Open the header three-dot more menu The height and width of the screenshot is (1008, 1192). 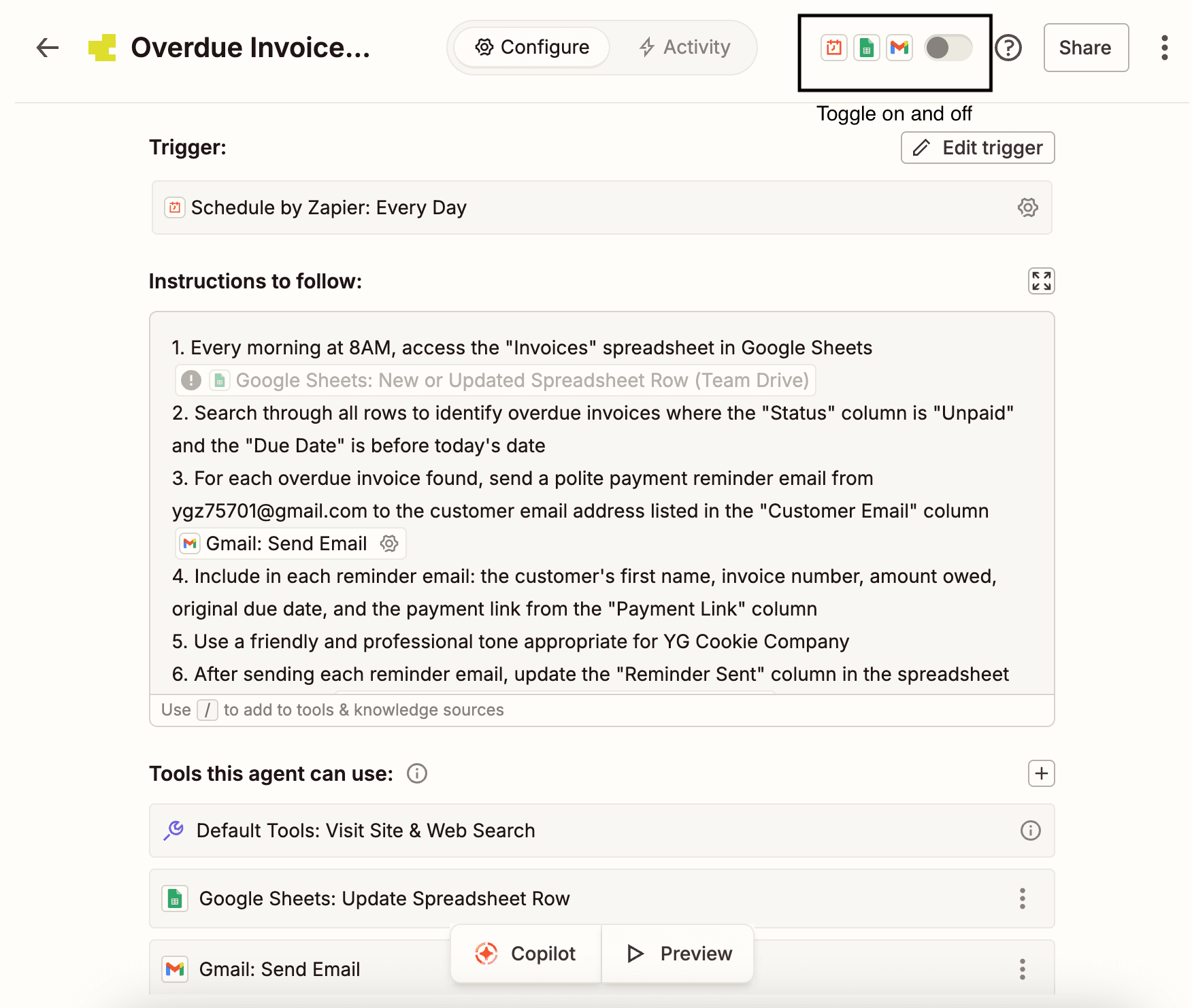[x=1164, y=48]
